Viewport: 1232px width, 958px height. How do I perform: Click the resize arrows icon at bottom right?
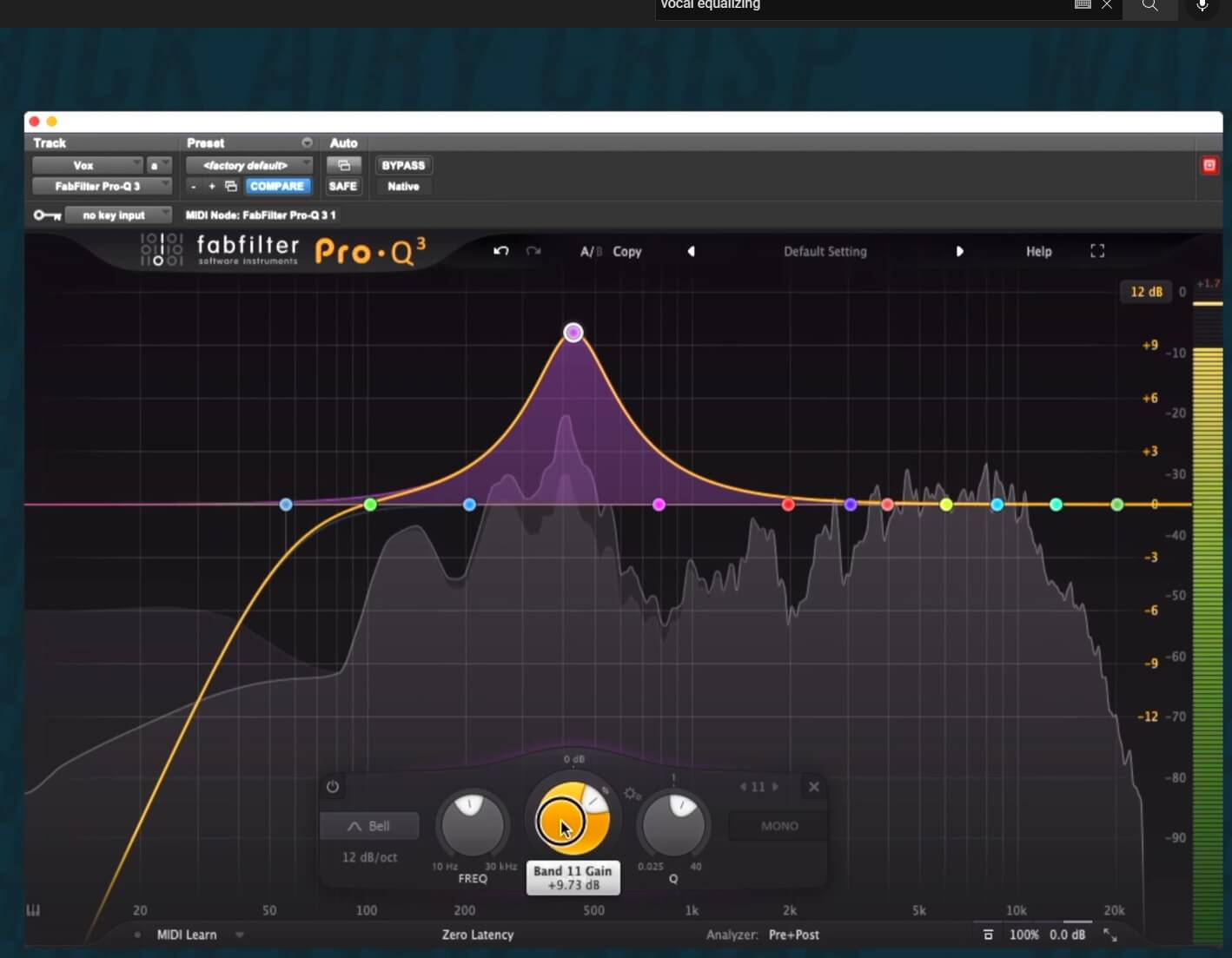tap(1110, 935)
